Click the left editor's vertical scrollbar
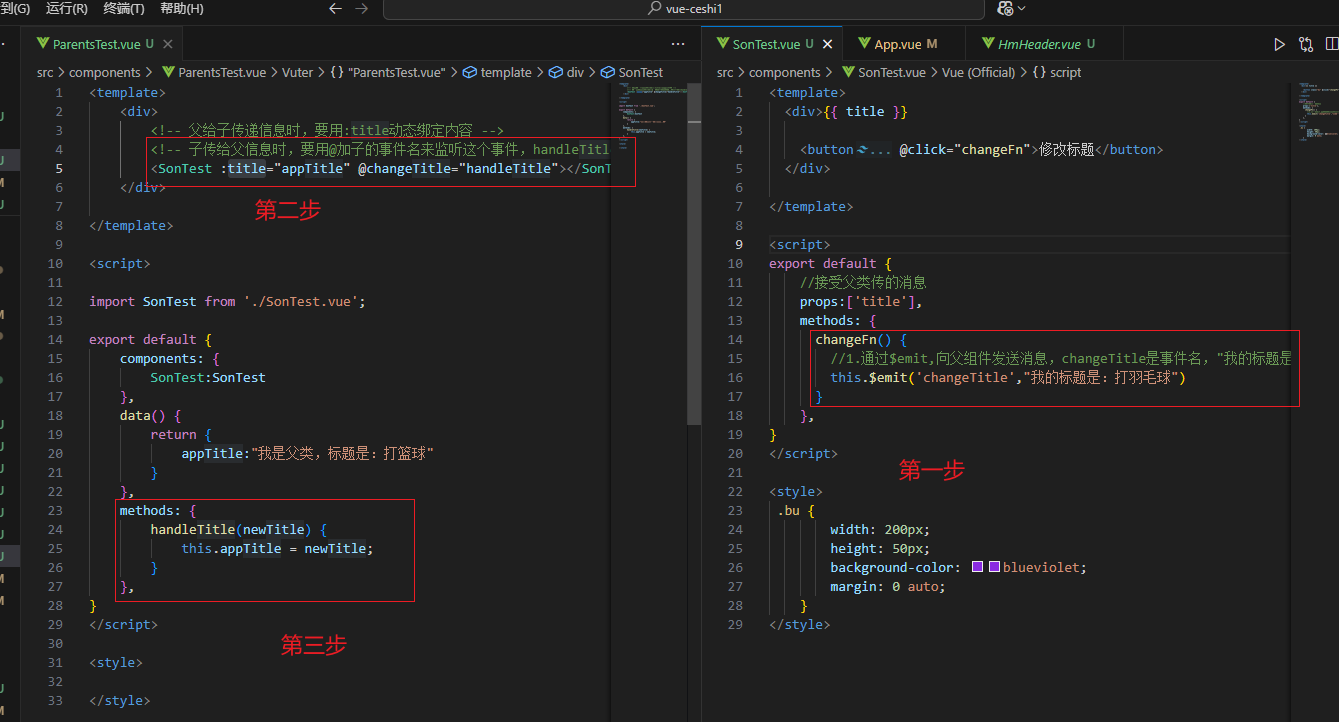This screenshot has height=722, width=1339. [693, 255]
